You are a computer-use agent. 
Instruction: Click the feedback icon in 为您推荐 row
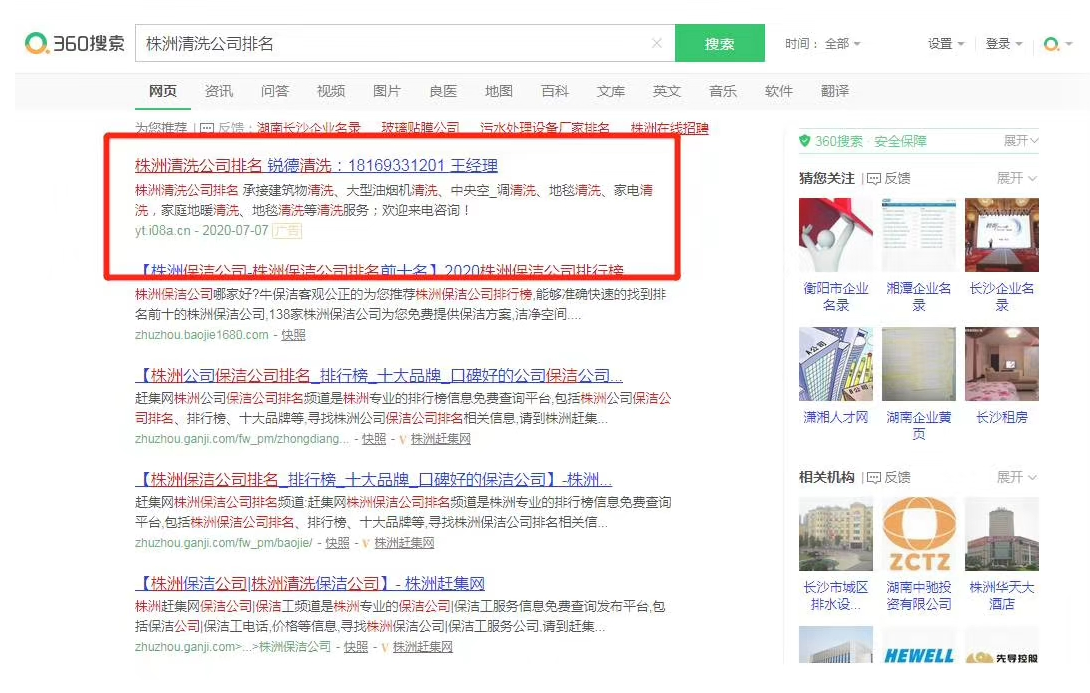[x=206, y=128]
